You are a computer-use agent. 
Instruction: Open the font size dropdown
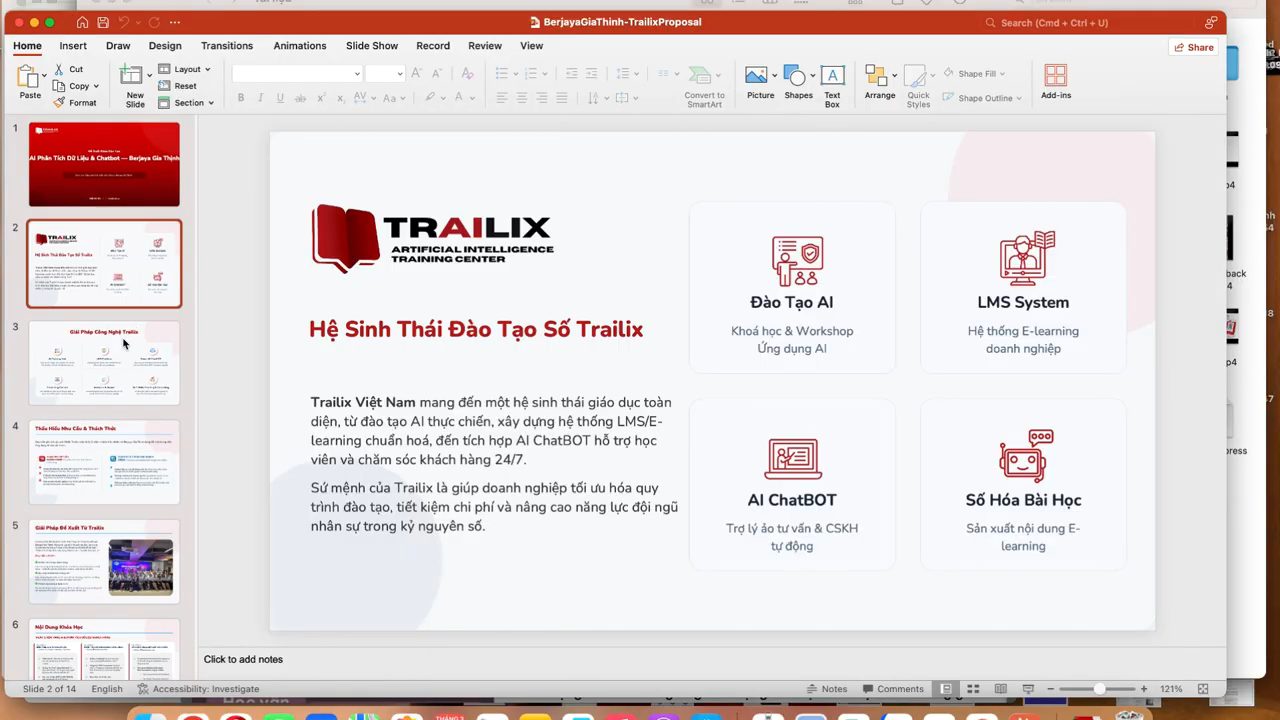[398, 73]
